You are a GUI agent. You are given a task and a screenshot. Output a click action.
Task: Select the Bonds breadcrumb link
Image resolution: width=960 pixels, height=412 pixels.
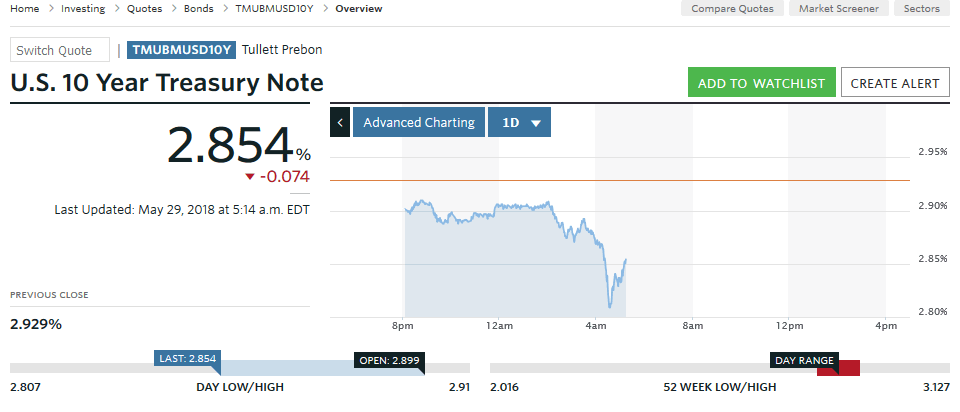(x=198, y=9)
